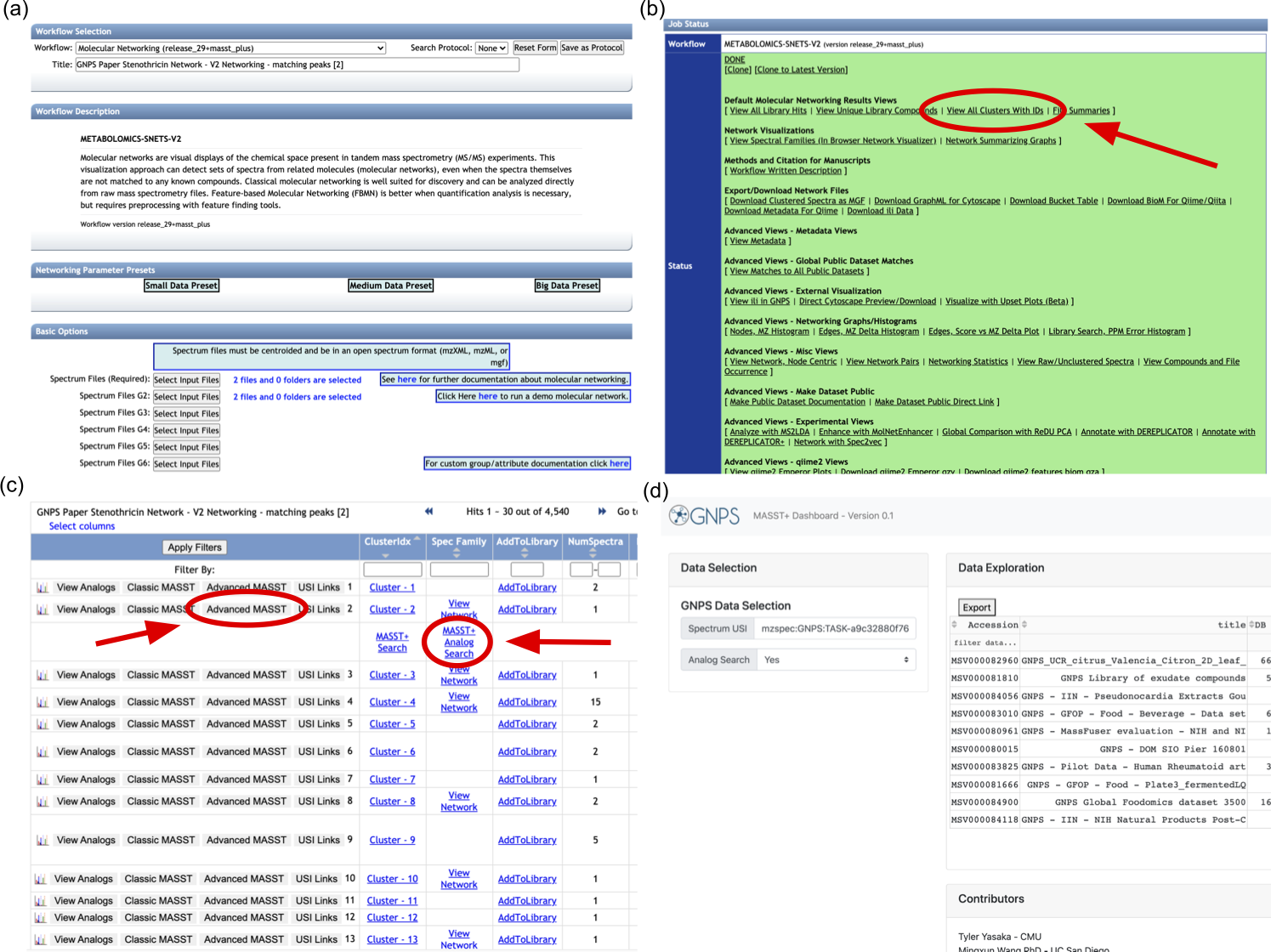The height and width of the screenshot is (952, 1271).
Task: Open spectrum chart icon for Cluster 3 row
Action: 42,675
